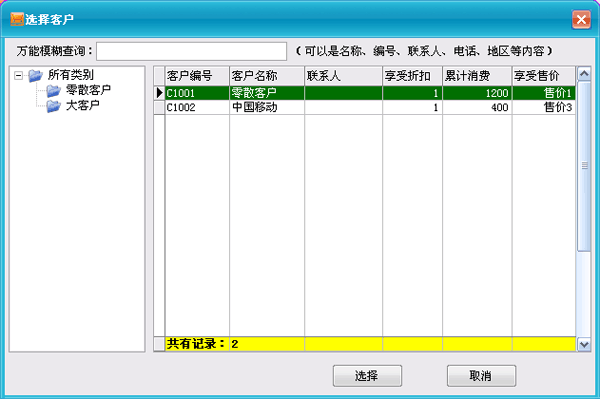Click 零散客户 name in customer table
Viewport: 600px width, 399px height.
[x=267, y=93]
